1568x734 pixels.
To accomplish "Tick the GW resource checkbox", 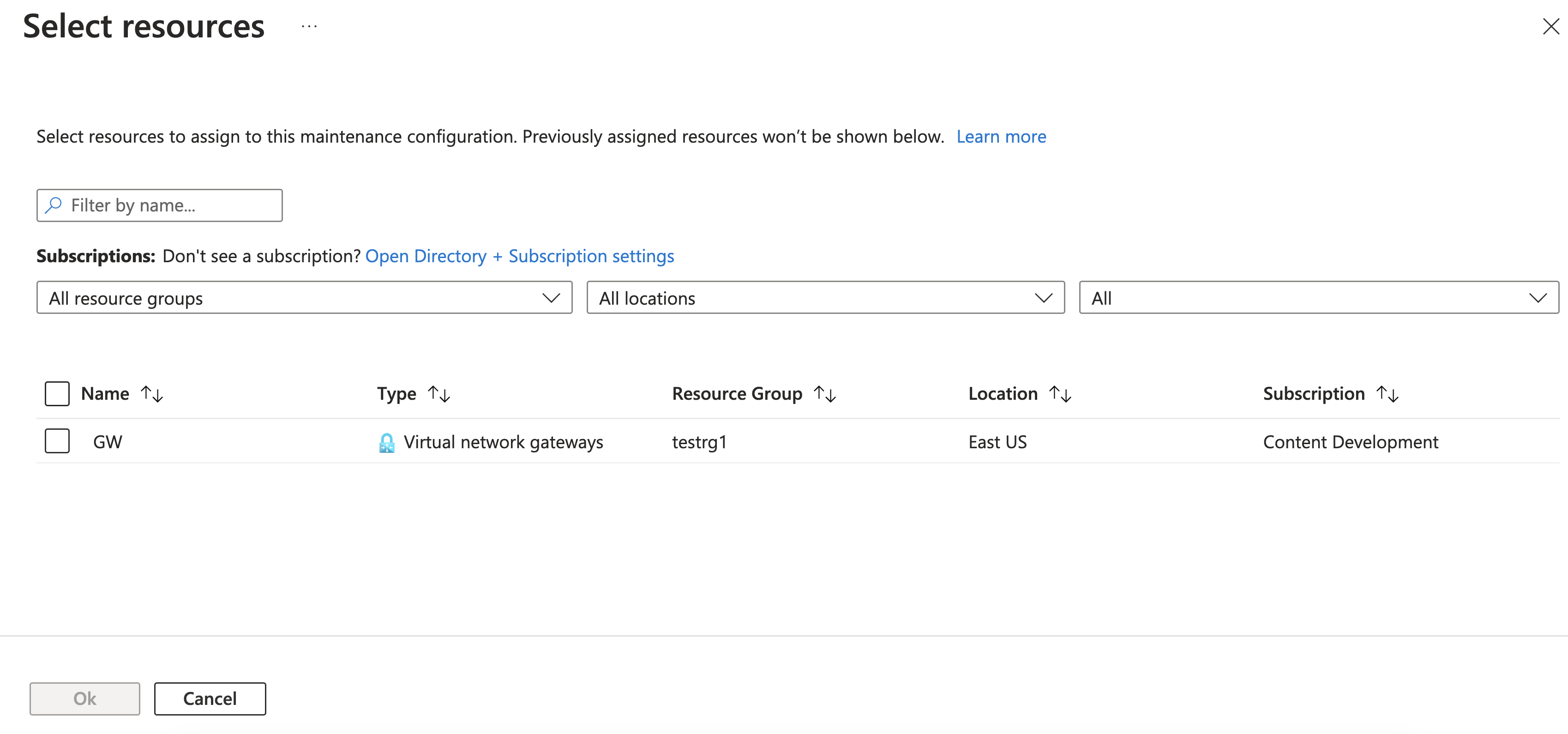I will [57, 441].
